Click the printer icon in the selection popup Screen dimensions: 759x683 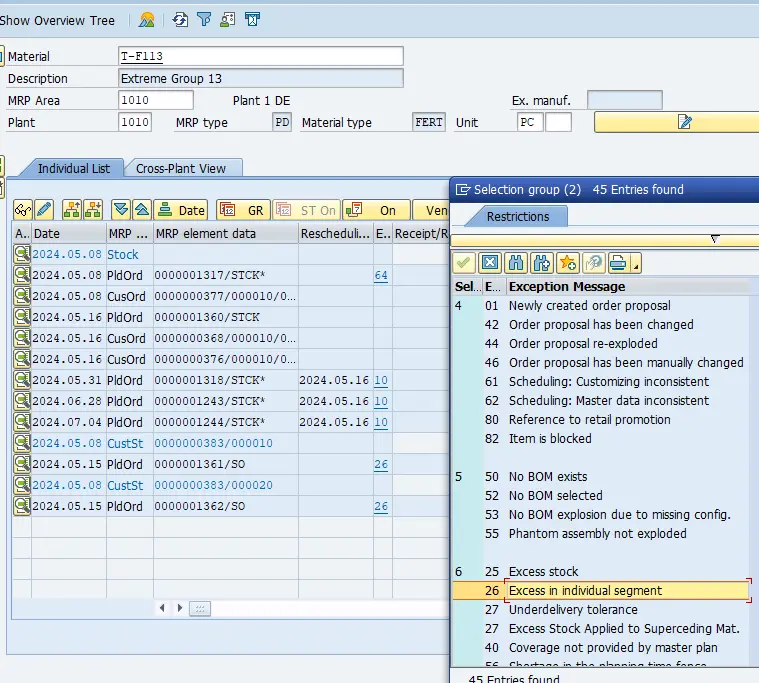[617, 263]
